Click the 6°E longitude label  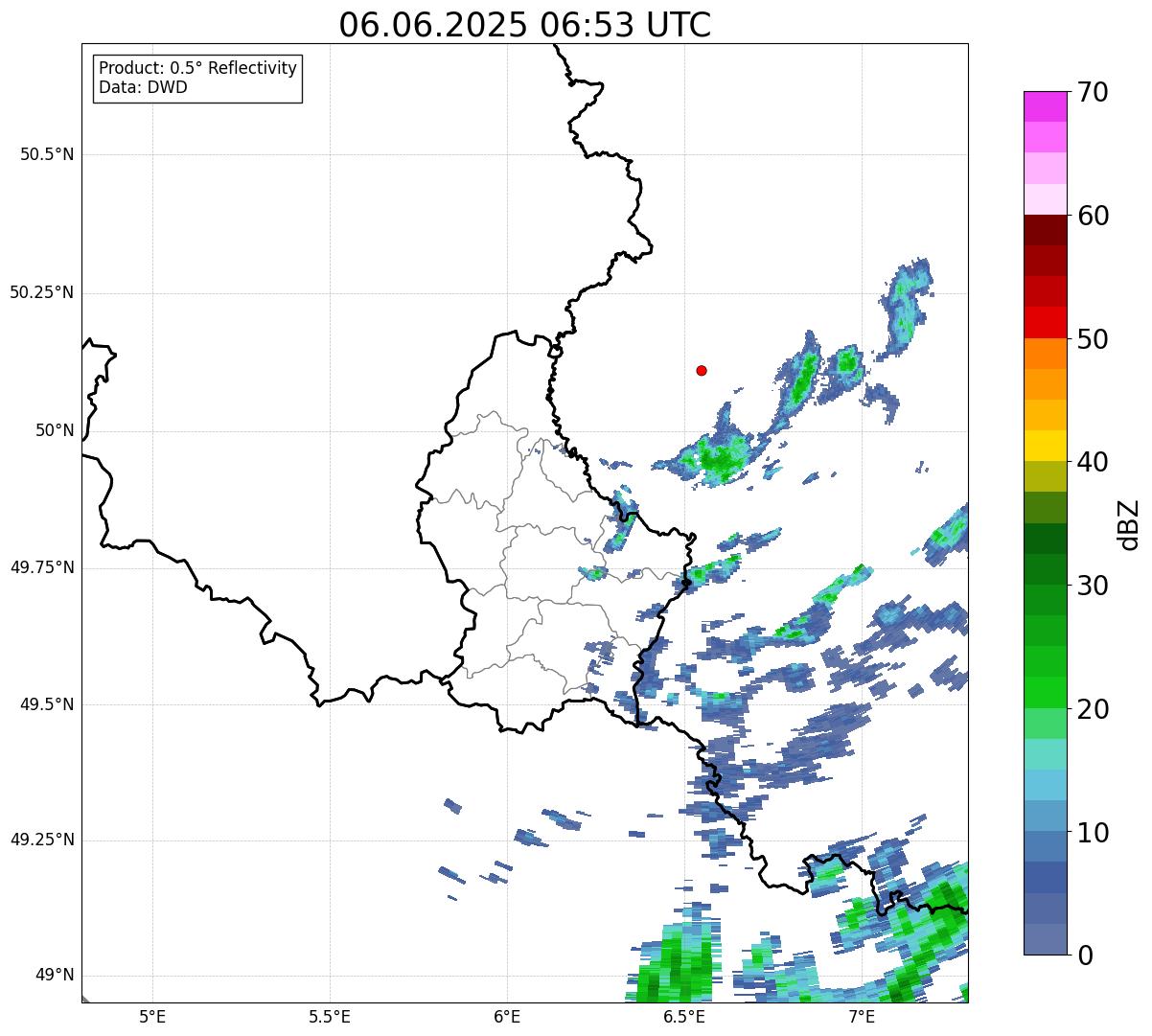507,1016
